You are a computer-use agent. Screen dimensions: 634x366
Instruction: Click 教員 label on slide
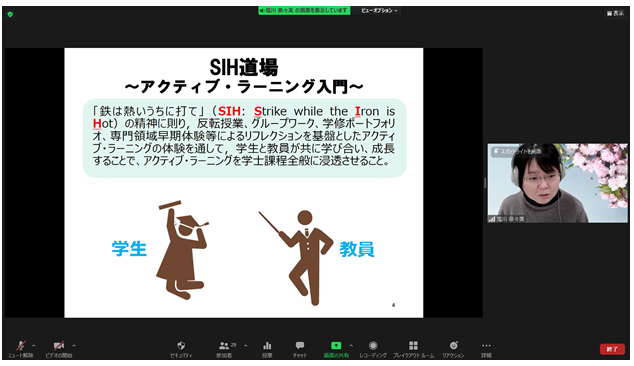coord(357,249)
